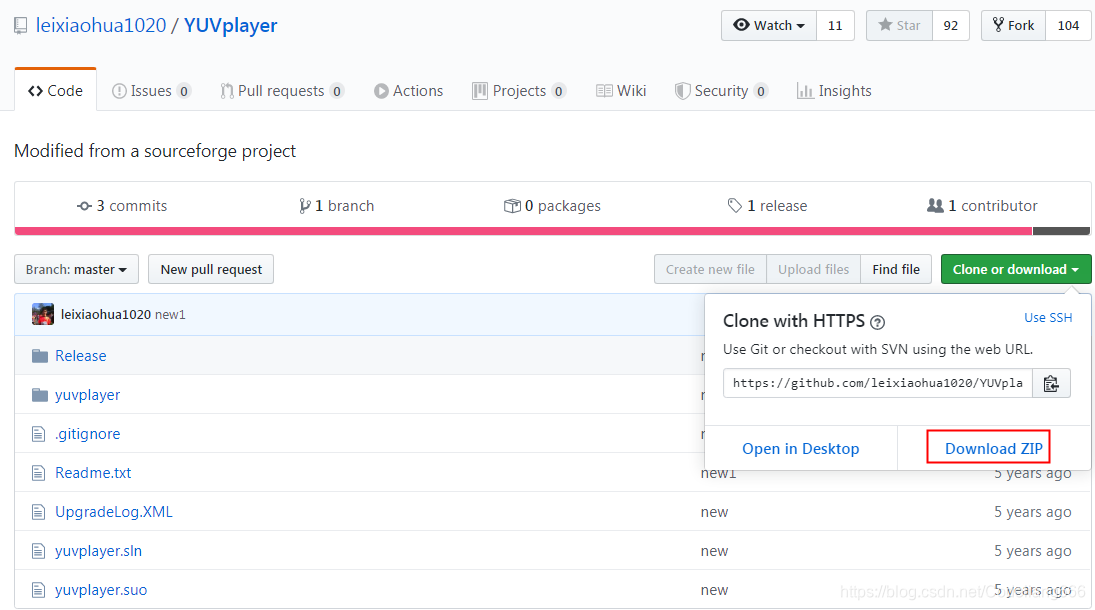View the 3 commits history
The image size is (1095, 610).
tap(122, 205)
